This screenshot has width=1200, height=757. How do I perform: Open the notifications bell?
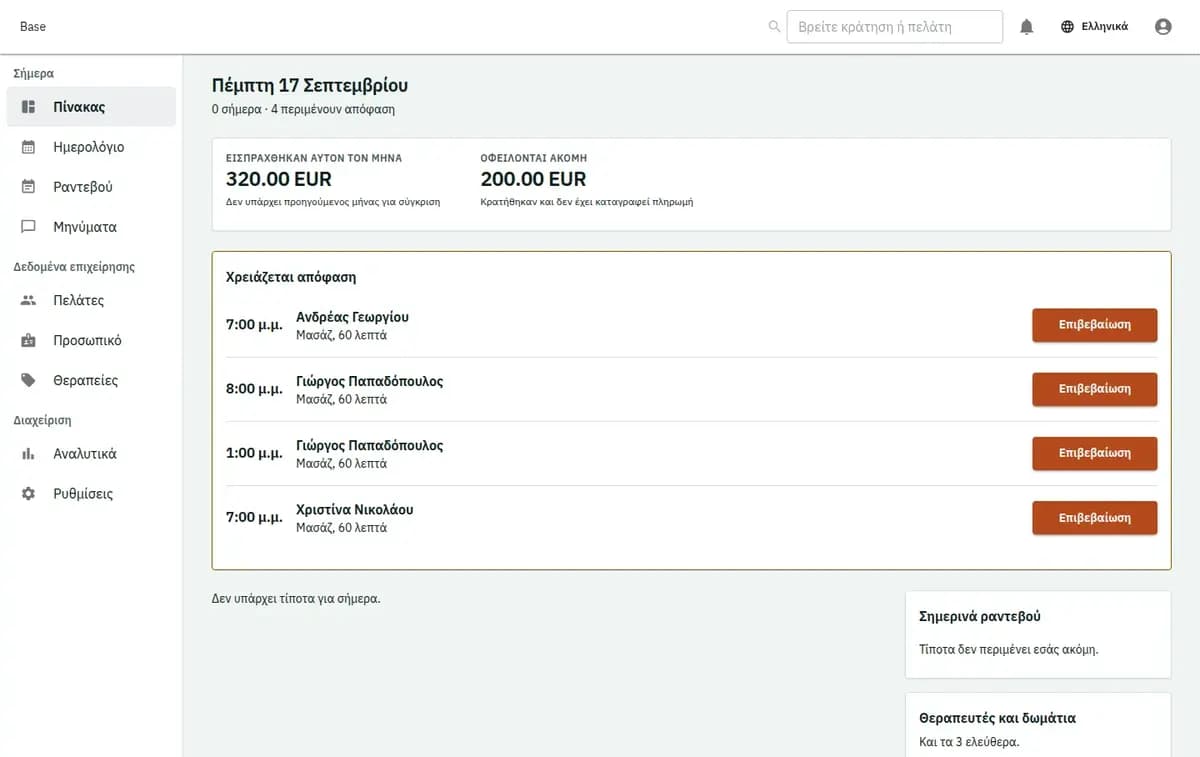[x=1026, y=27]
